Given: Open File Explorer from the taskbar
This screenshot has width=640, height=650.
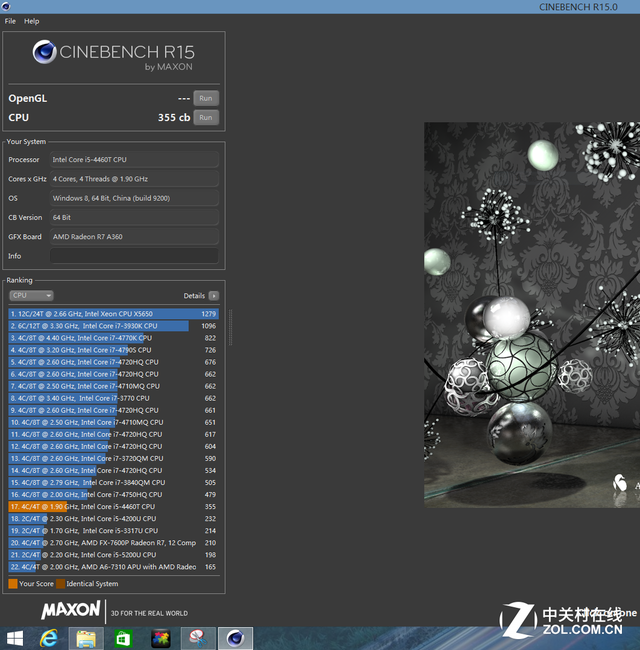Looking at the screenshot, I should (86, 639).
